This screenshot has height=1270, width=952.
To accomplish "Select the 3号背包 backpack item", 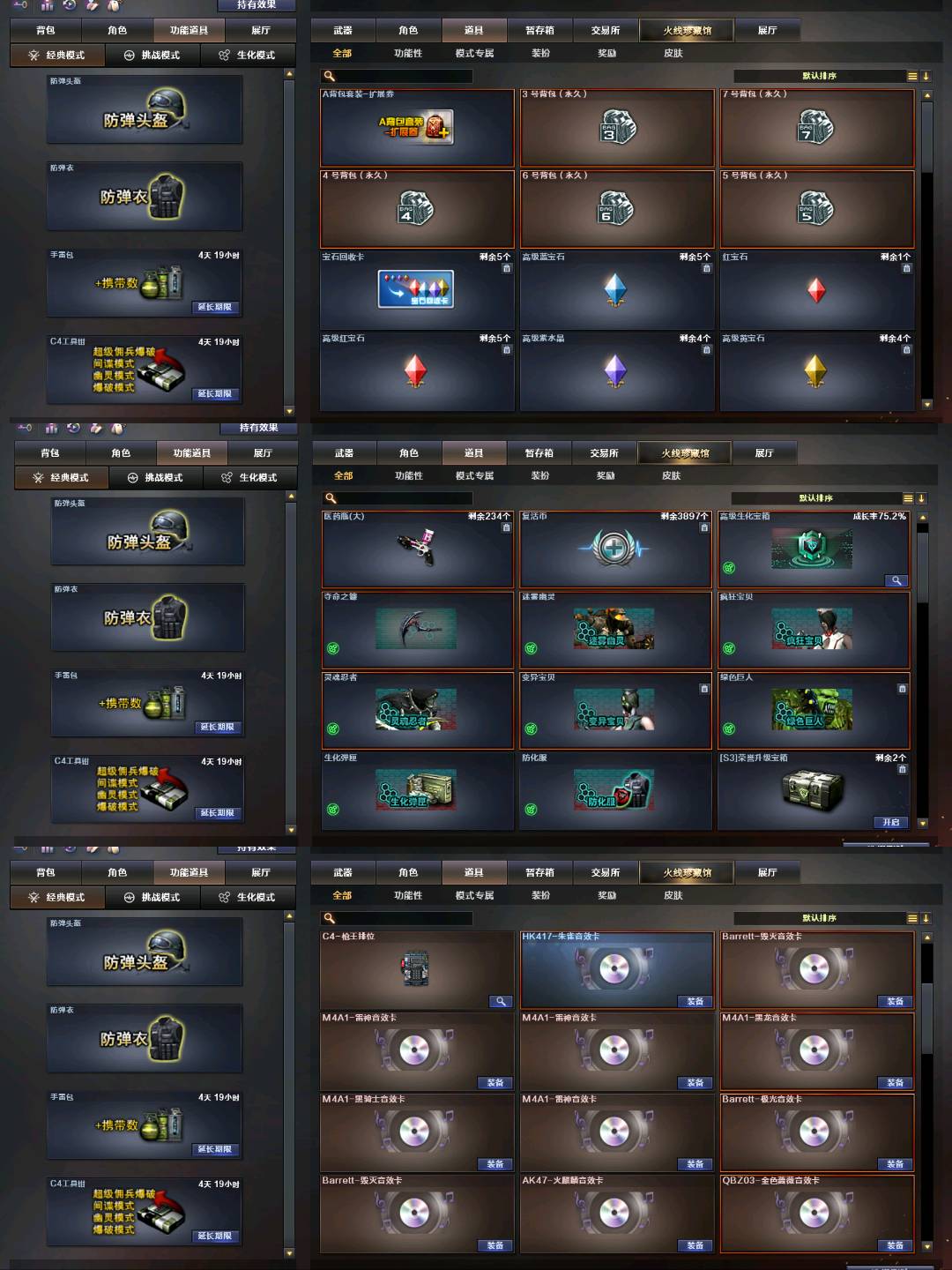I will coord(617,128).
